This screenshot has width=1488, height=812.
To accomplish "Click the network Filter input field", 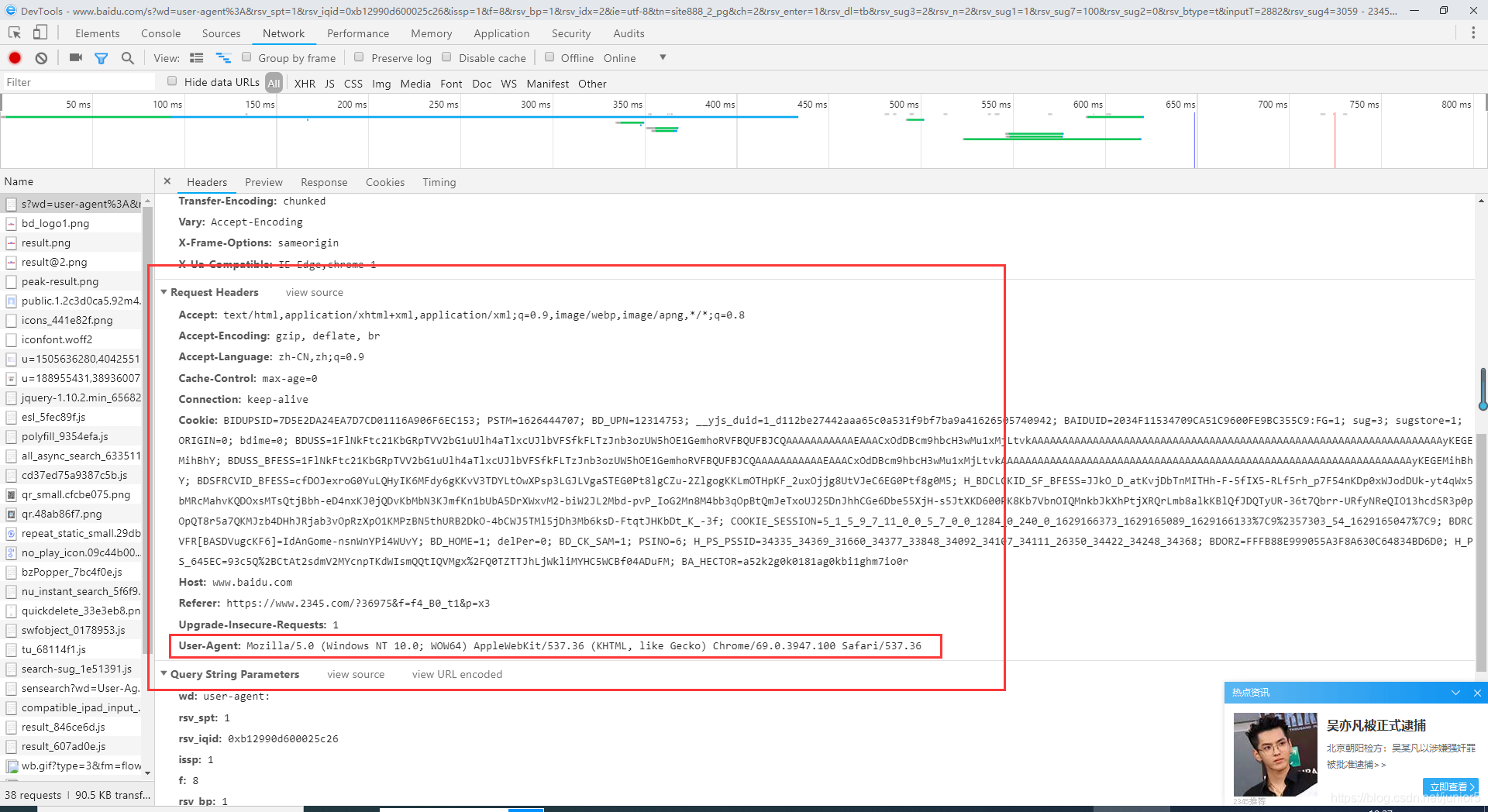I will point(78,82).
